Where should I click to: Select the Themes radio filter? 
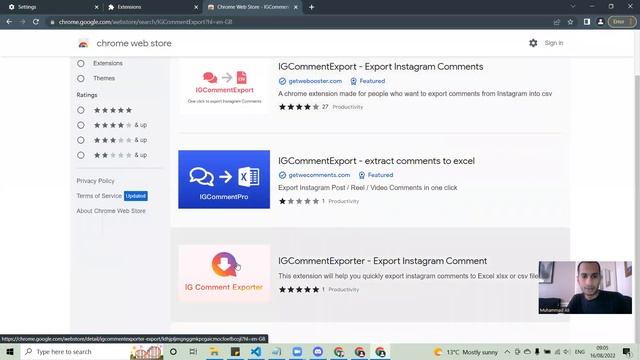(81, 78)
